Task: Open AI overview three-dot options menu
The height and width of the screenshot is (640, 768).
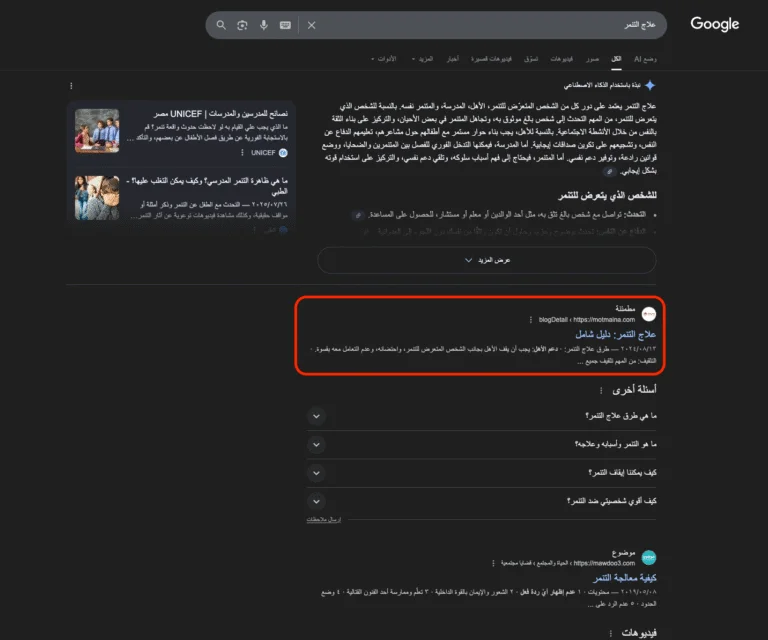Action: pos(72,86)
